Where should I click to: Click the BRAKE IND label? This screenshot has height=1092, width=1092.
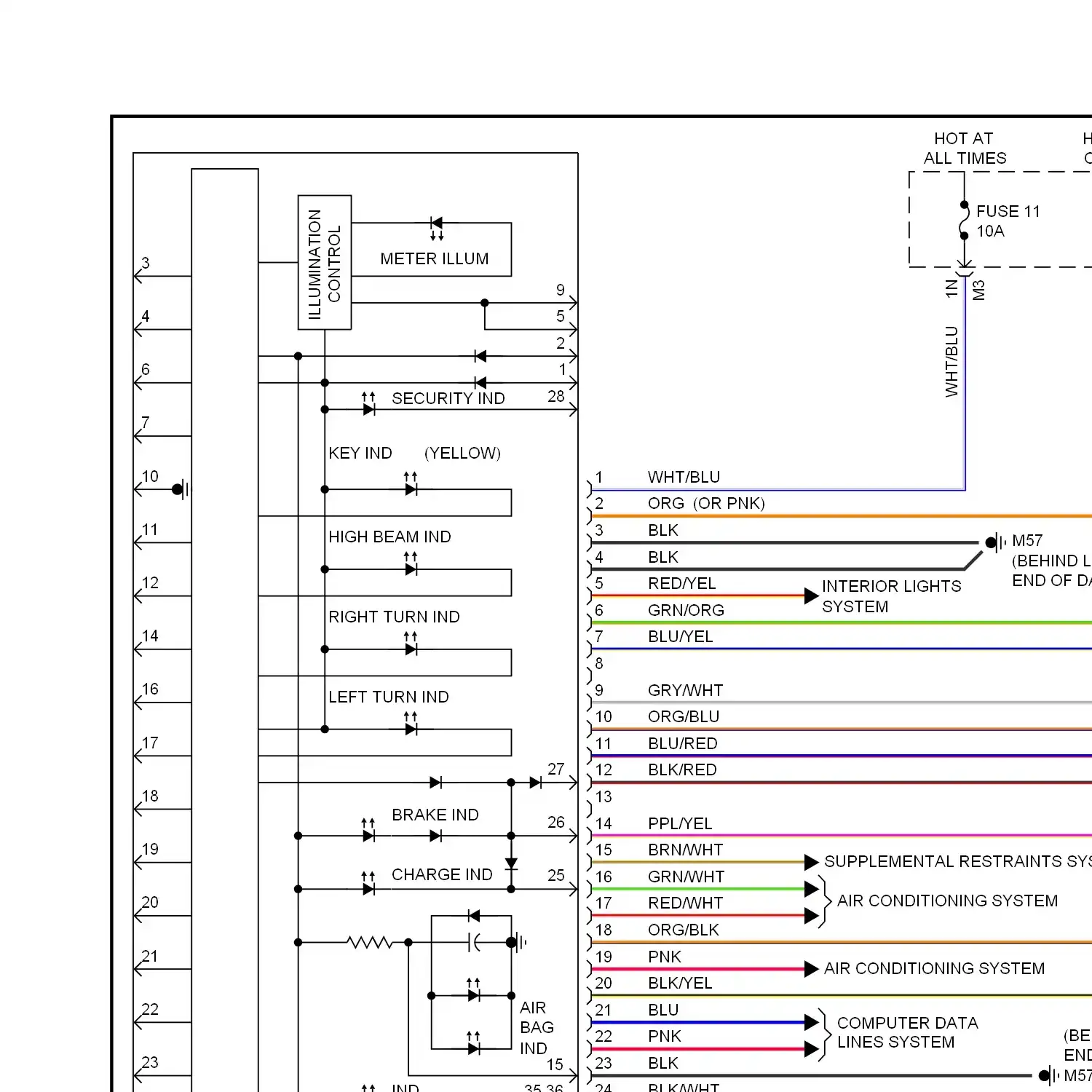coord(435,815)
